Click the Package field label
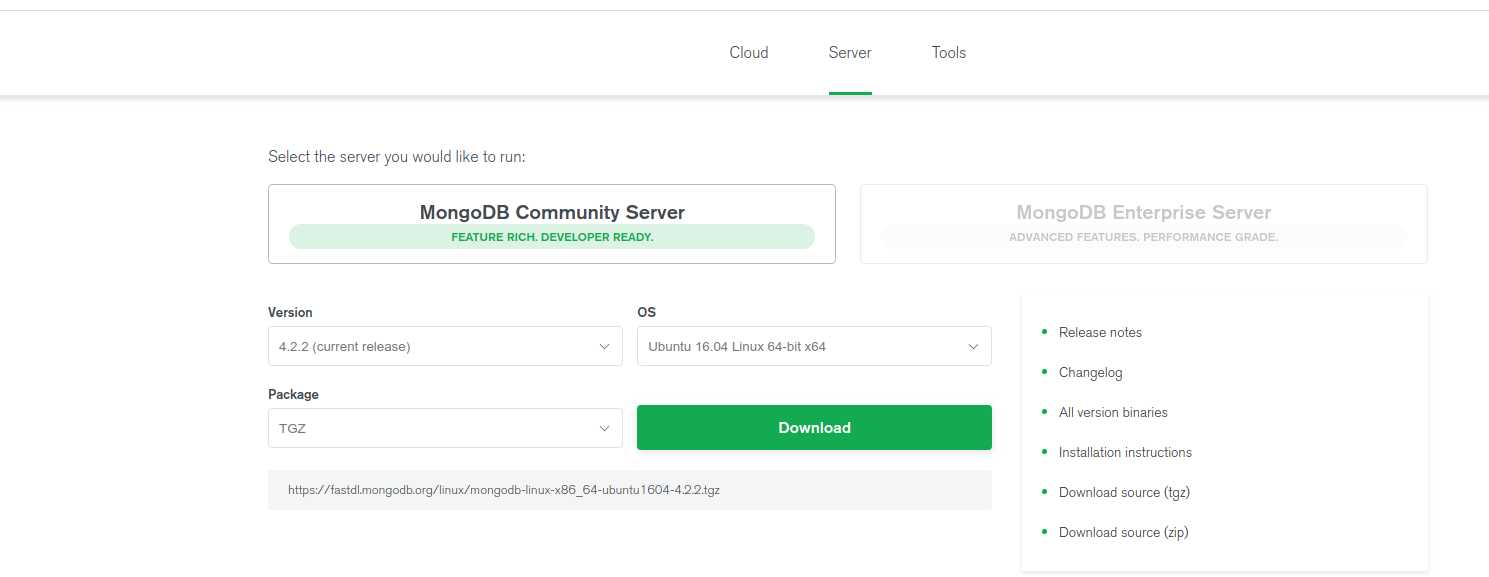Viewport: 1489px width, 577px height. tap(293, 394)
